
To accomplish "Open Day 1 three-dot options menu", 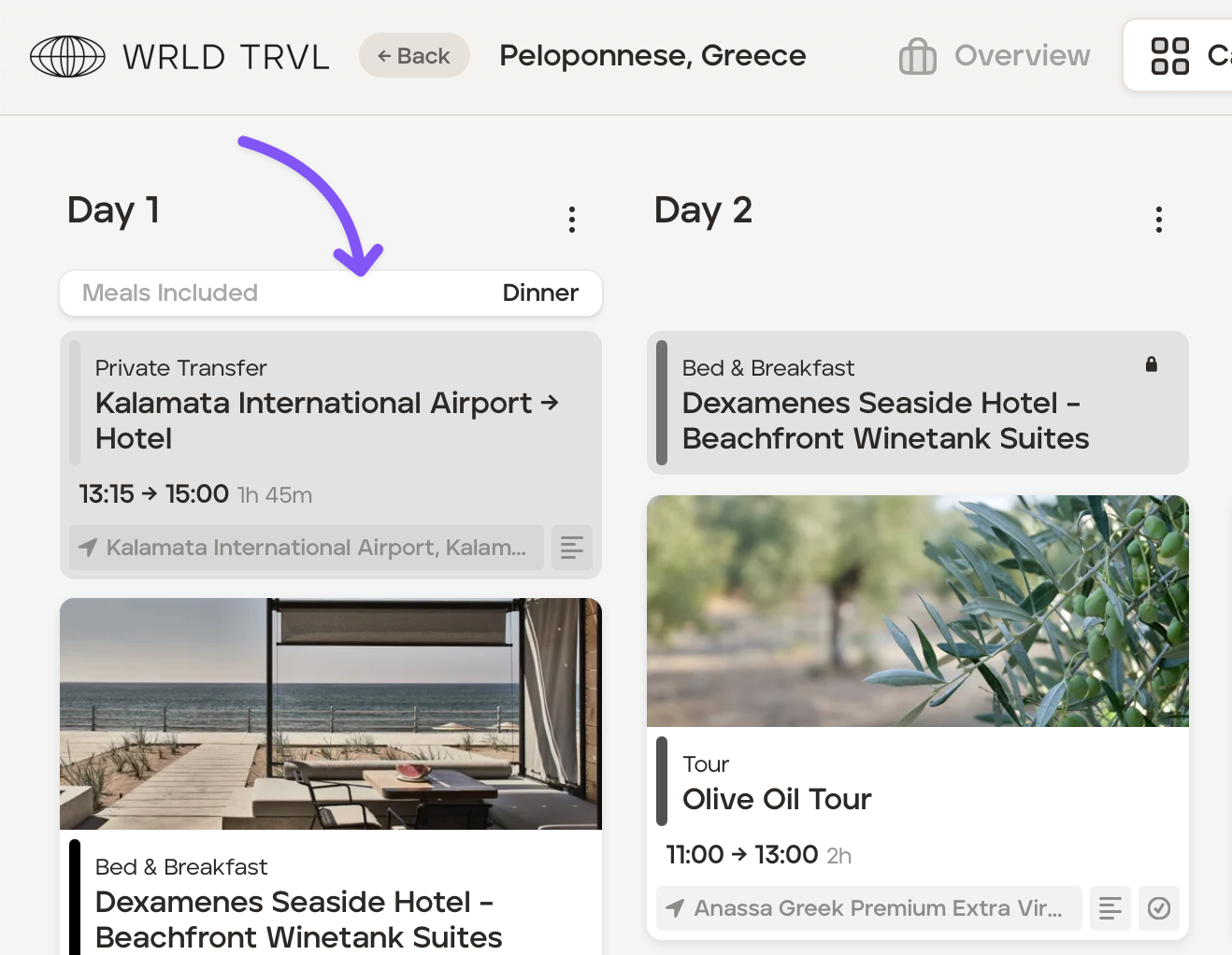I will coord(572,220).
